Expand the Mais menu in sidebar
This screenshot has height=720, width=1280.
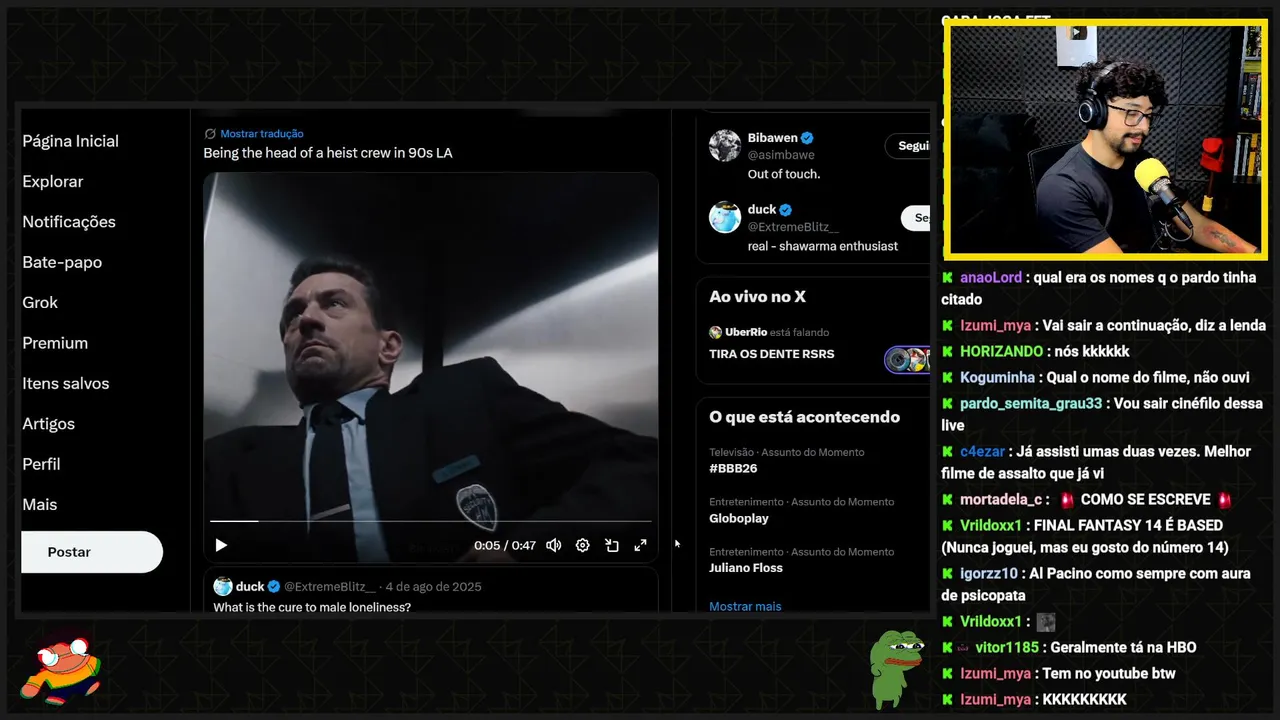[x=40, y=505]
